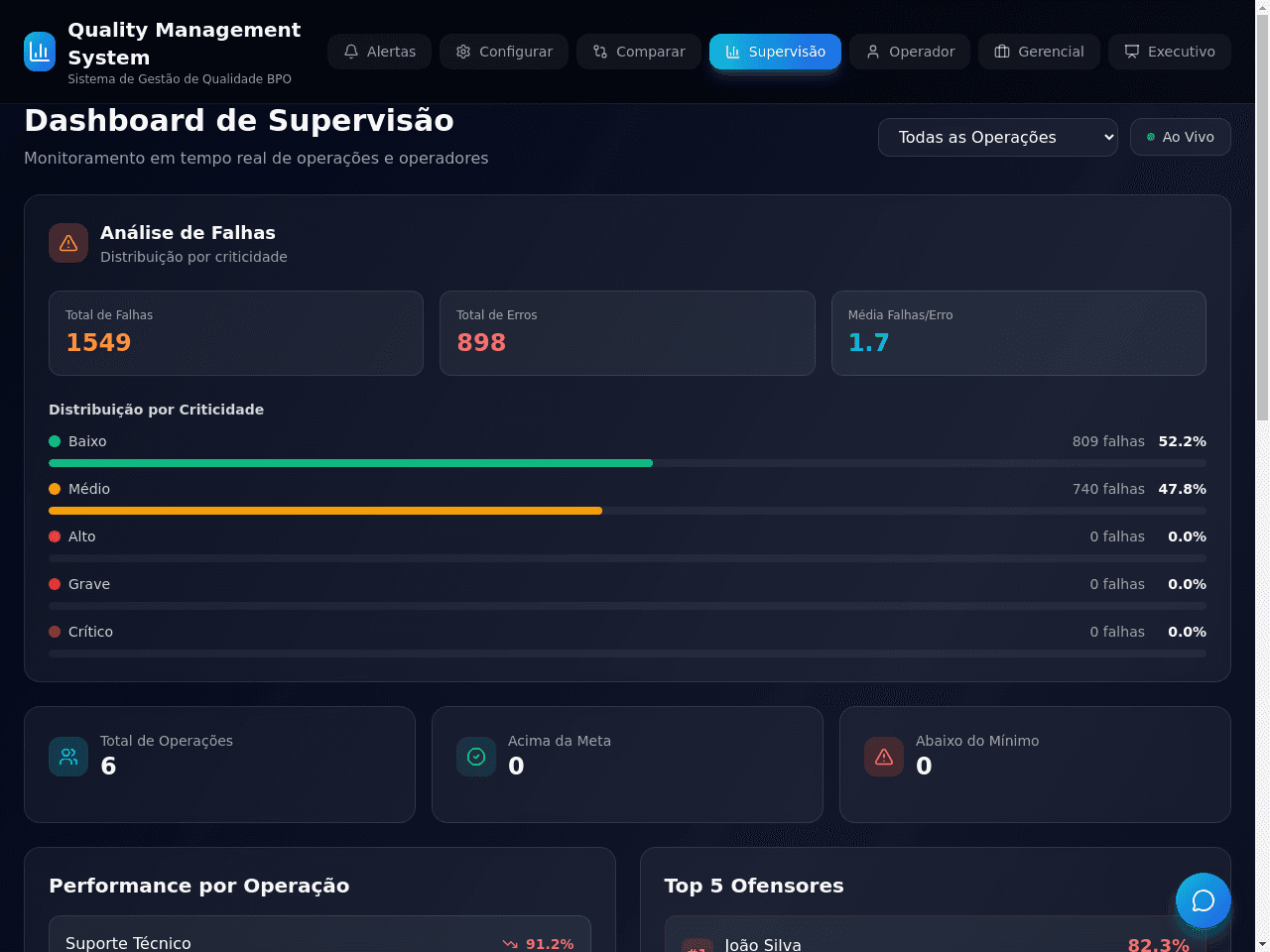Click the 740 falhas text

click(x=1108, y=489)
